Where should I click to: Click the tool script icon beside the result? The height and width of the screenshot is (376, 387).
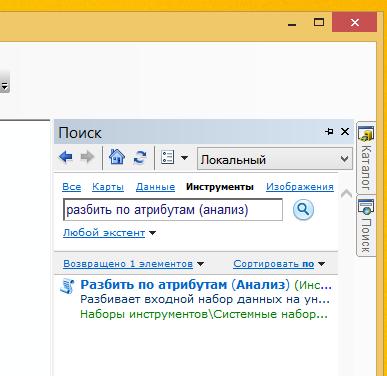(67, 287)
